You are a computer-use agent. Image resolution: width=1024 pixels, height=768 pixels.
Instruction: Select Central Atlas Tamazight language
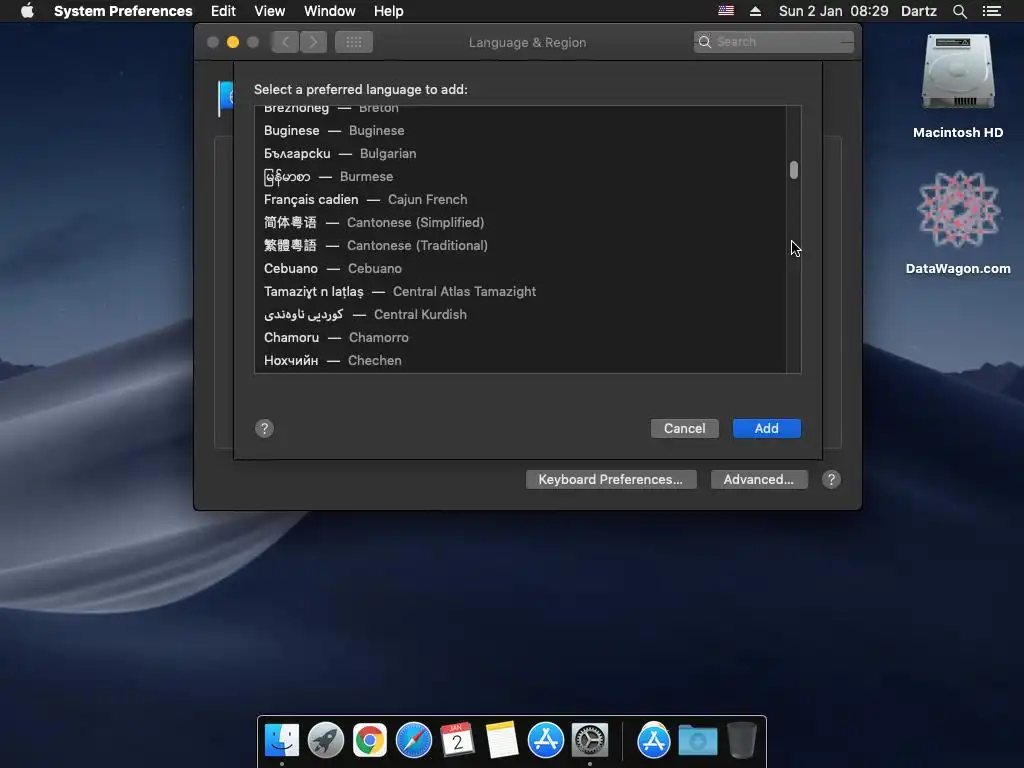point(520,291)
